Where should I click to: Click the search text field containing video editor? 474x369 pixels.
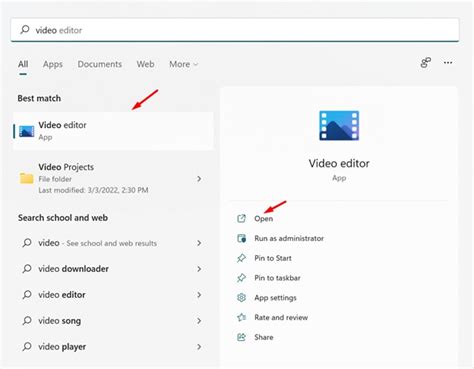pyautogui.click(x=235, y=30)
